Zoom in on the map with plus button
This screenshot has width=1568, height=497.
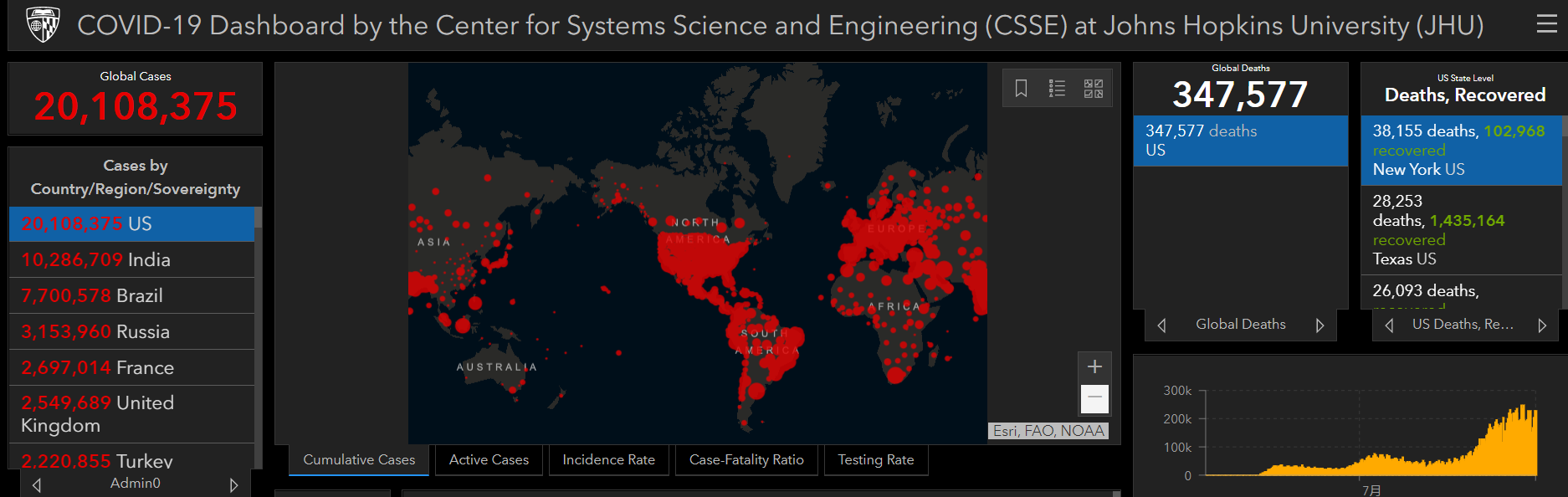tap(1094, 366)
